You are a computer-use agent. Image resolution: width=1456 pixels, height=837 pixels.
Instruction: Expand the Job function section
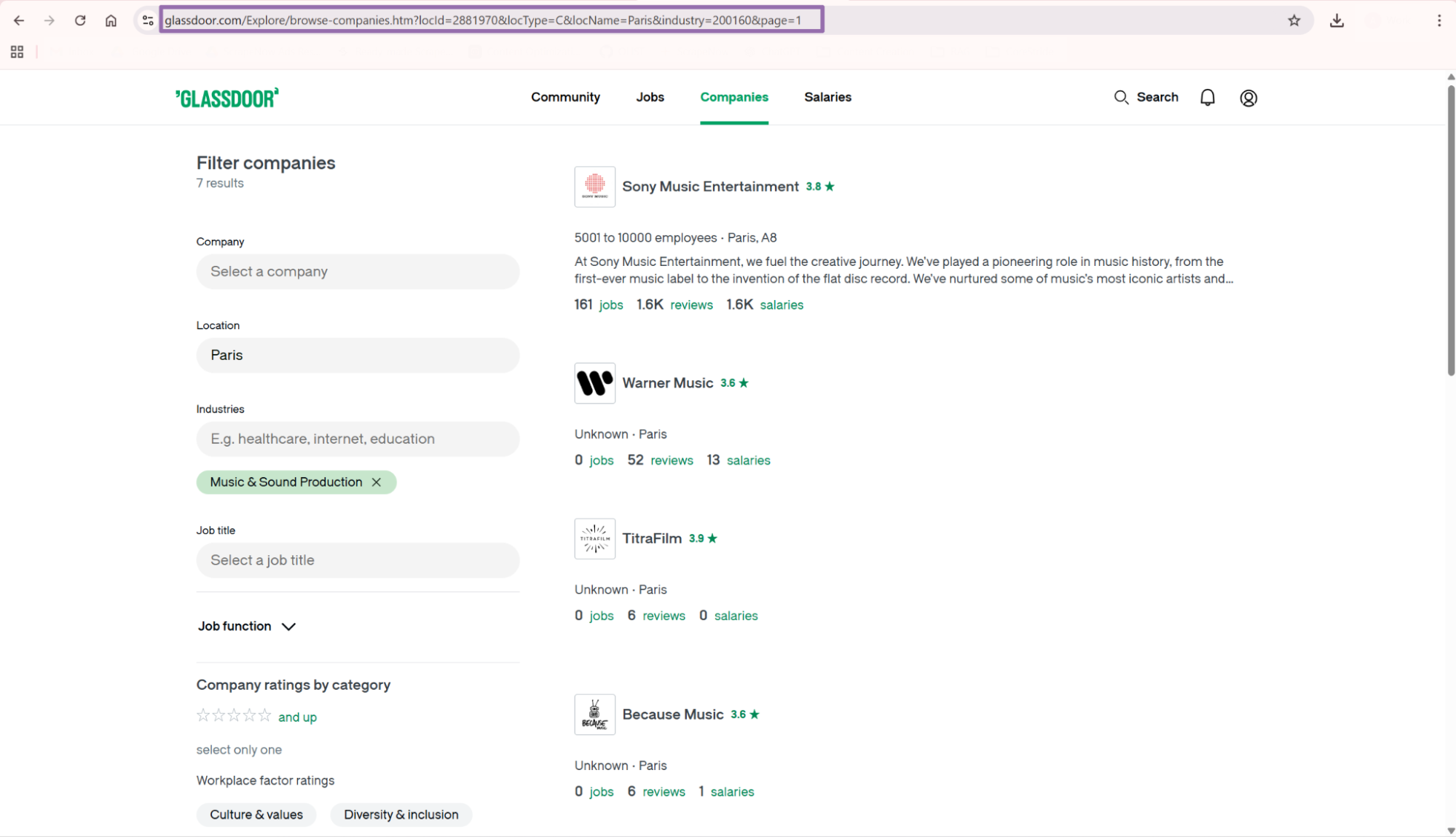pos(247,626)
